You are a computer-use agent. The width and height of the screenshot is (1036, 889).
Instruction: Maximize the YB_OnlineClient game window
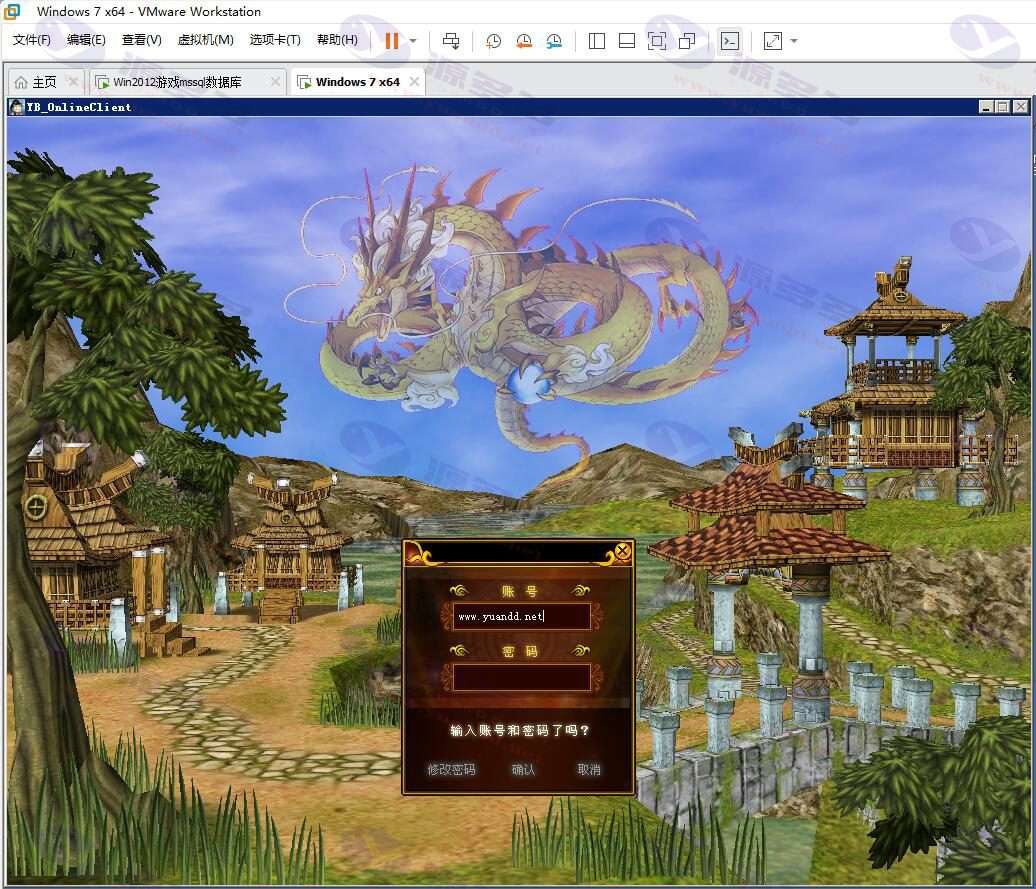point(1003,106)
